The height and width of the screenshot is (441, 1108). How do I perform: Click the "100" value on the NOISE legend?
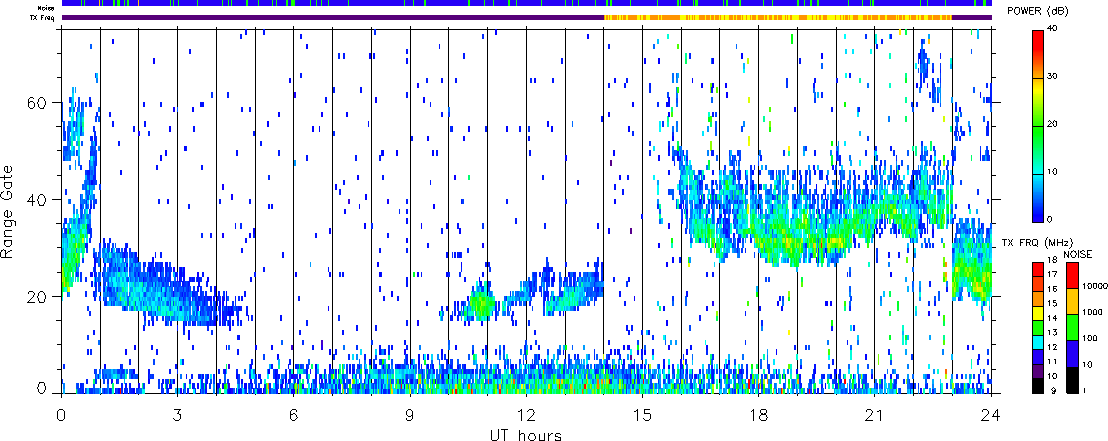[1089, 338]
